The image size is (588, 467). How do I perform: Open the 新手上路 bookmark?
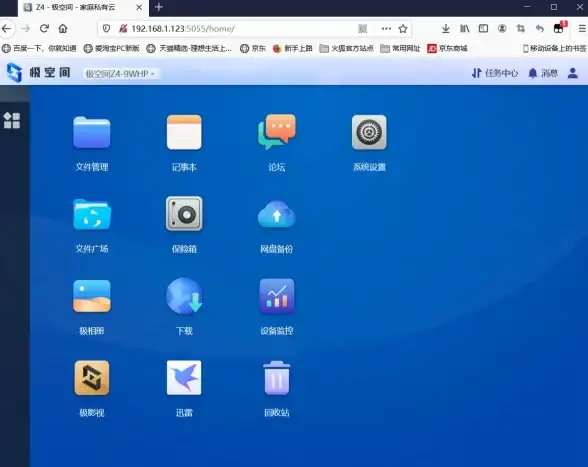(x=292, y=48)
